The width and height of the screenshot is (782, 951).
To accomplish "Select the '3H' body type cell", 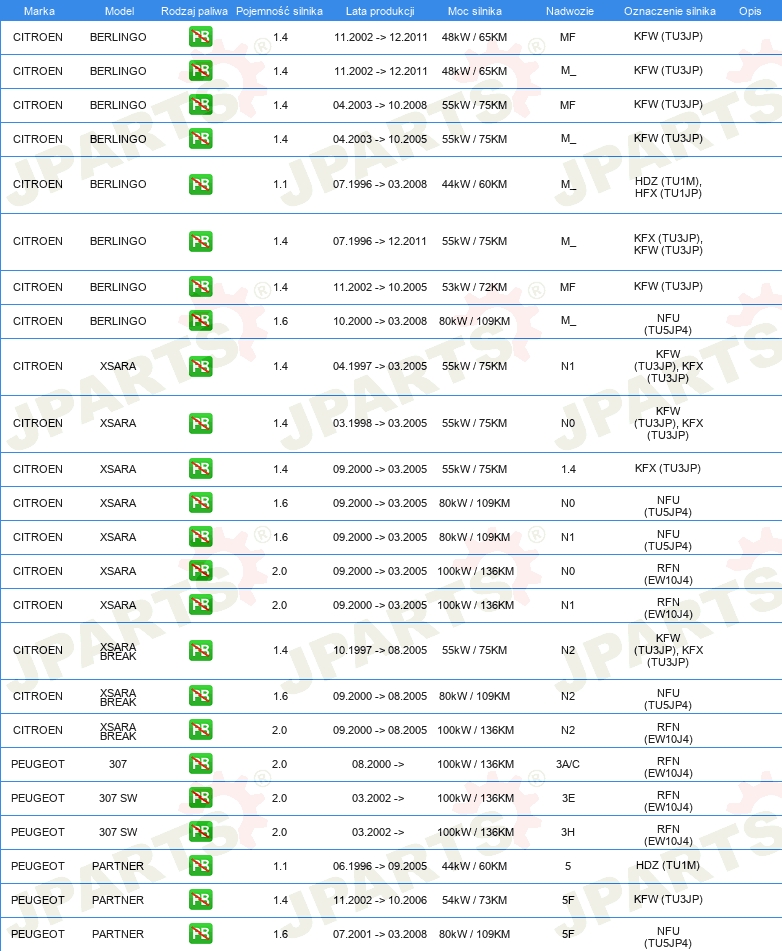I will [568, 832].
